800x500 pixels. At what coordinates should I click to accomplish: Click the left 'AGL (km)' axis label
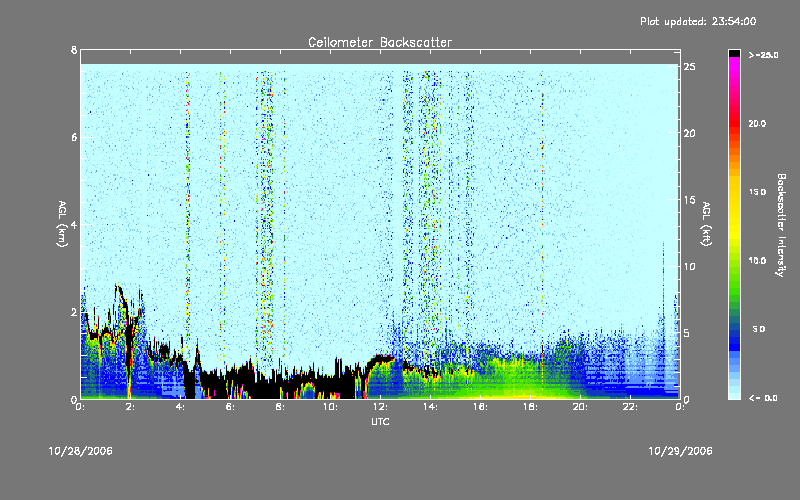[62, 224]
